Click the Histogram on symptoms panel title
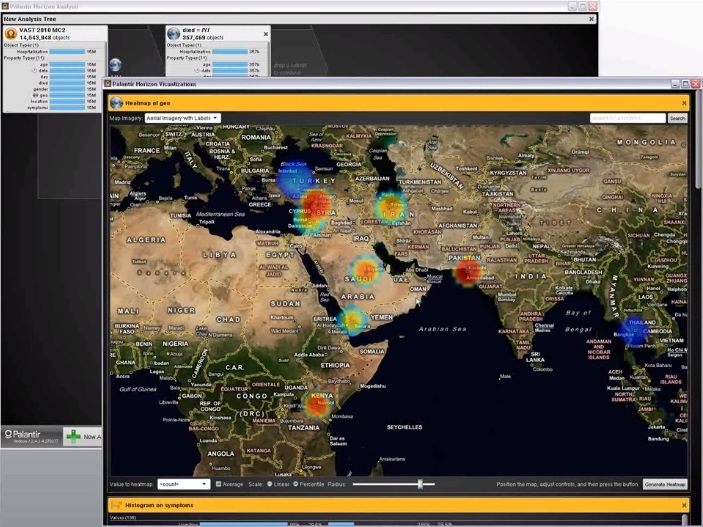703x527 pixels. (159, 505)
